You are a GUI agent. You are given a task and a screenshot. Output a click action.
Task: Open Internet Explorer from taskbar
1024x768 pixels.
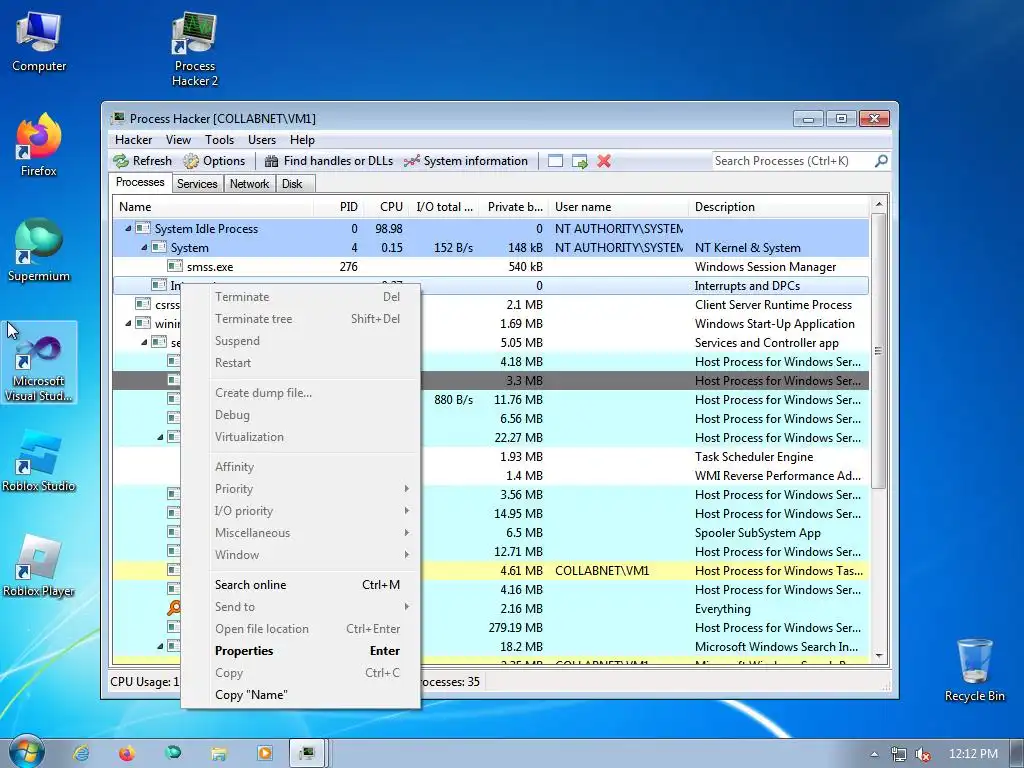pyautogui.click(x=81, y=753)
